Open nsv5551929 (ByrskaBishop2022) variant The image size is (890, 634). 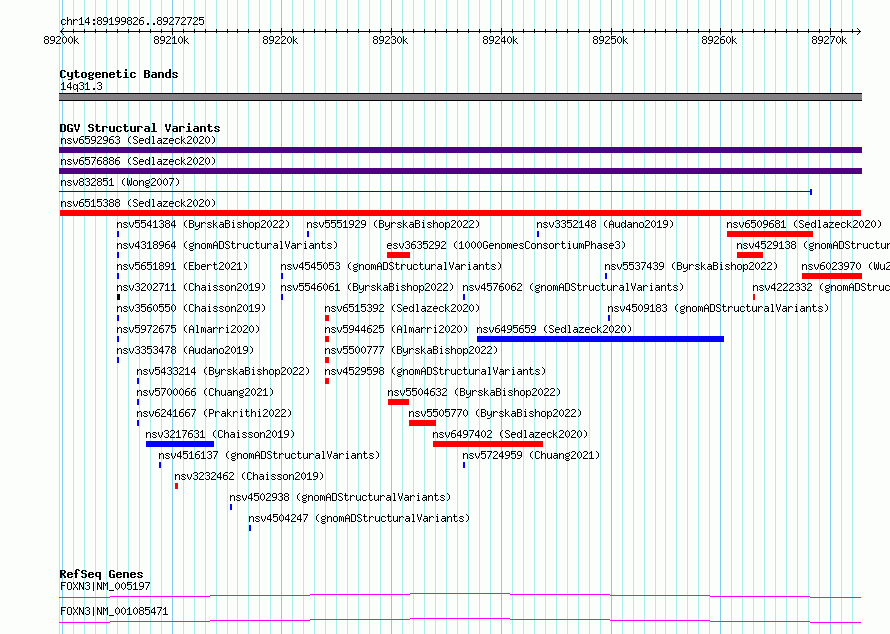393,224
